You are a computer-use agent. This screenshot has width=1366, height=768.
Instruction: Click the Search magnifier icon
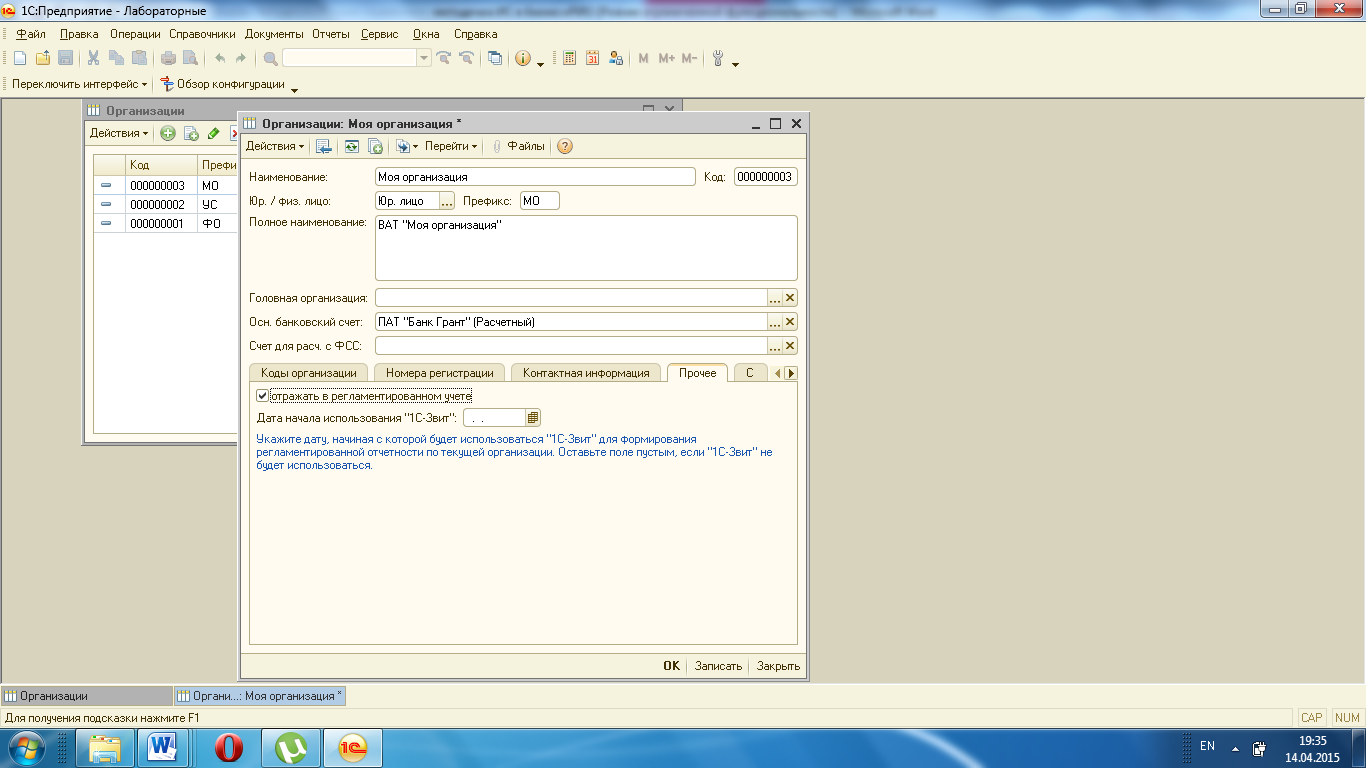pyautogui.click(x=270, y=58)
